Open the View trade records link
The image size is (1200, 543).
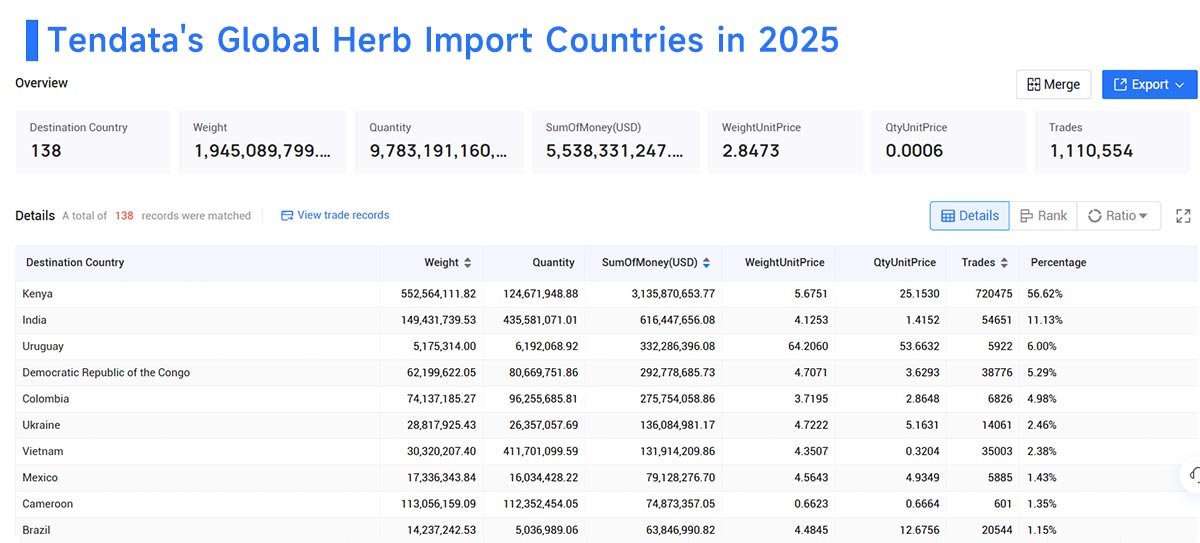[343, 215]
